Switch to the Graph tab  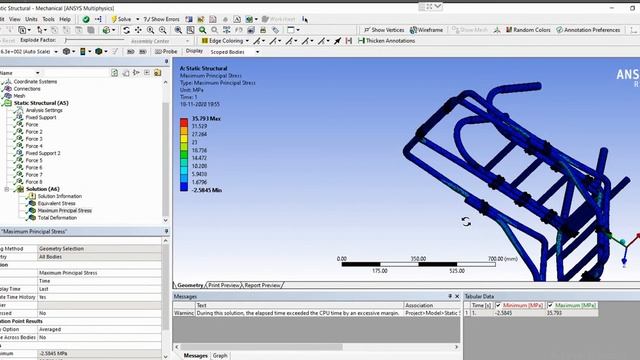(x=220, y=356)
